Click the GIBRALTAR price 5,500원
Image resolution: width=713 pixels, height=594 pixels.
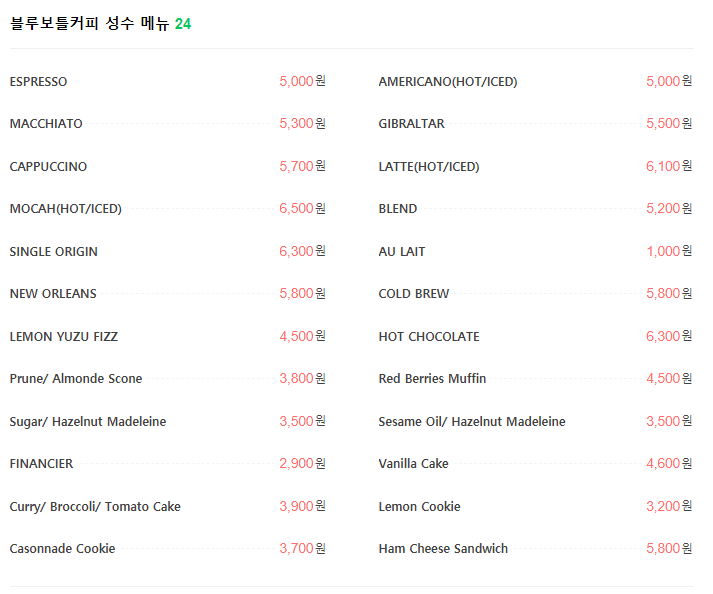click(x=669, y=124)
